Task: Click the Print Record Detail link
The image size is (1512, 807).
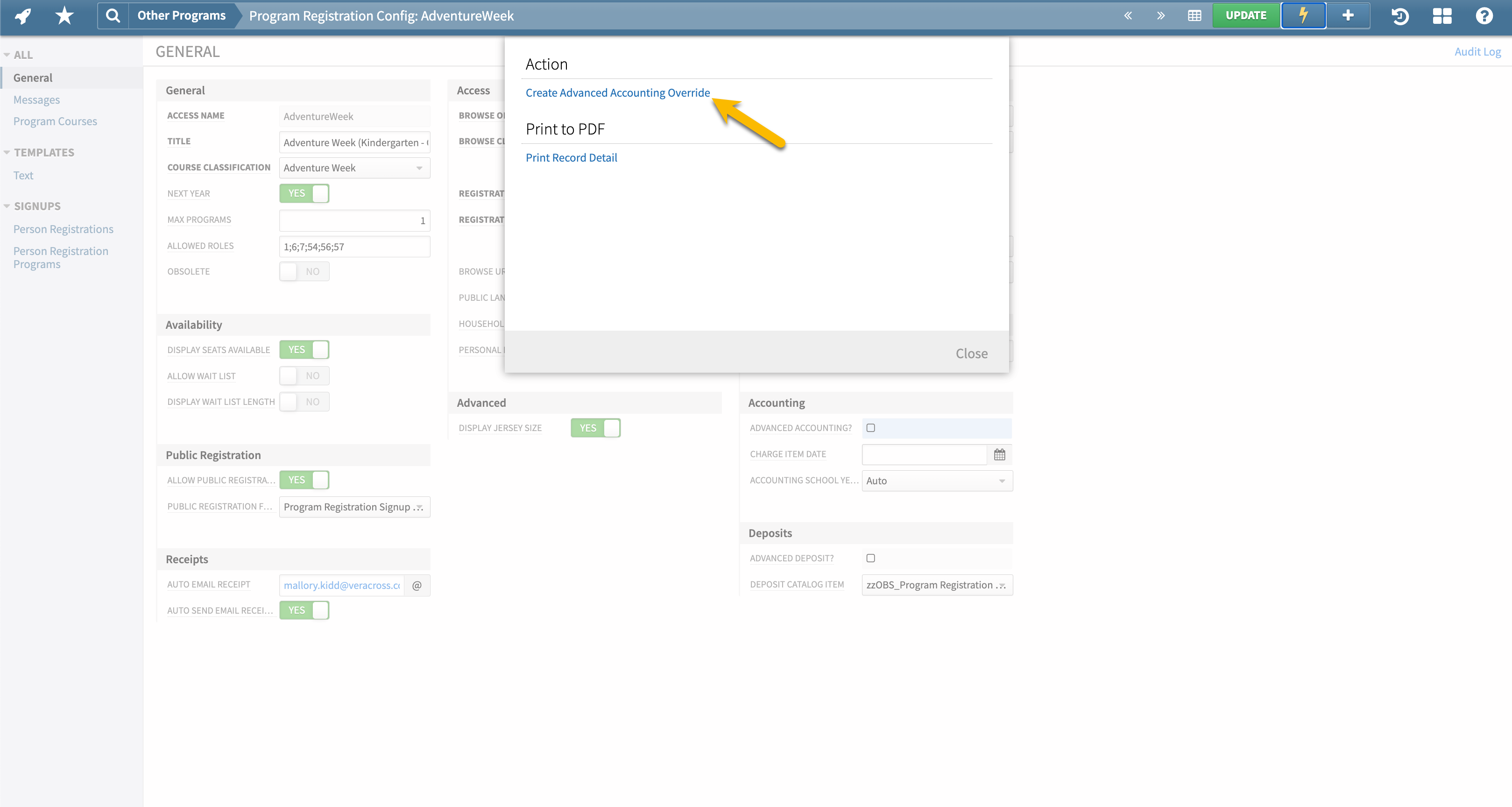Action: [x=571, y=157]
